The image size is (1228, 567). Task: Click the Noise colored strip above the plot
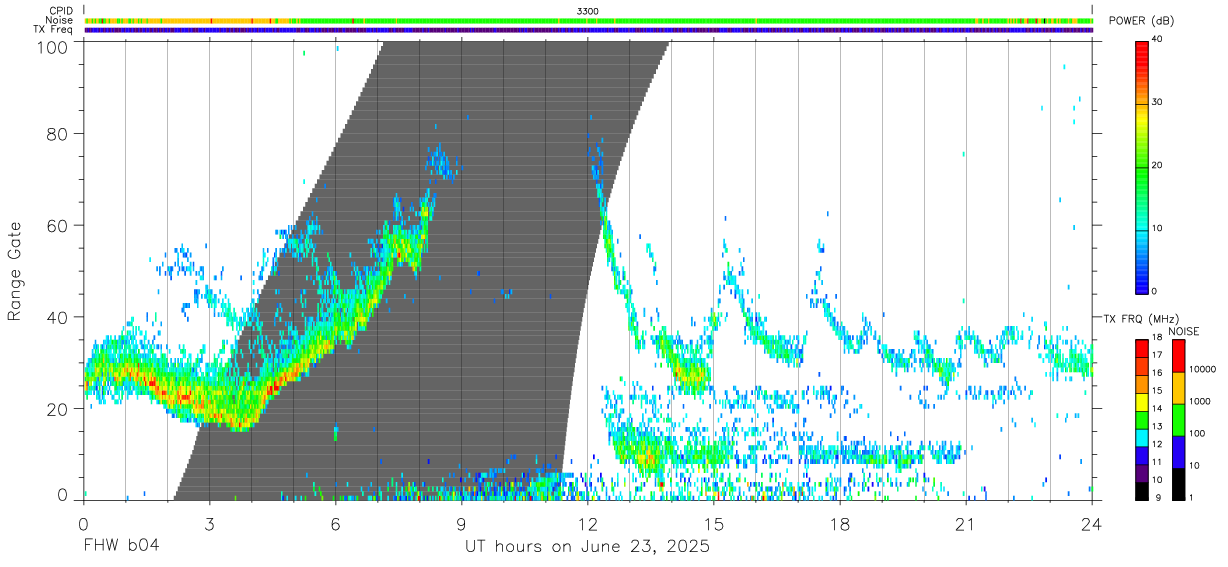(x=588, y=20)
